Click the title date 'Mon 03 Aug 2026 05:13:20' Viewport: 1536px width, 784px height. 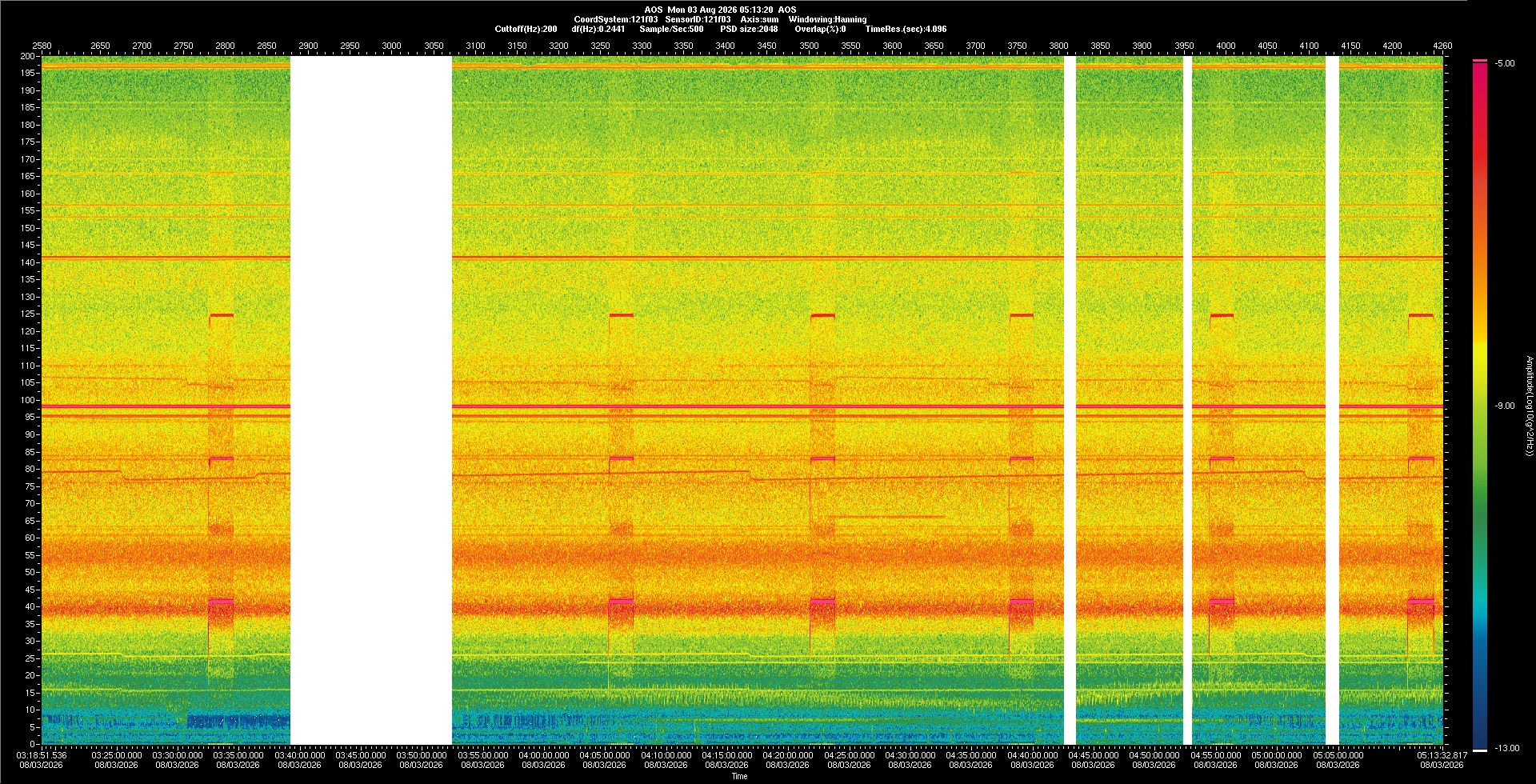pos(720,10)
